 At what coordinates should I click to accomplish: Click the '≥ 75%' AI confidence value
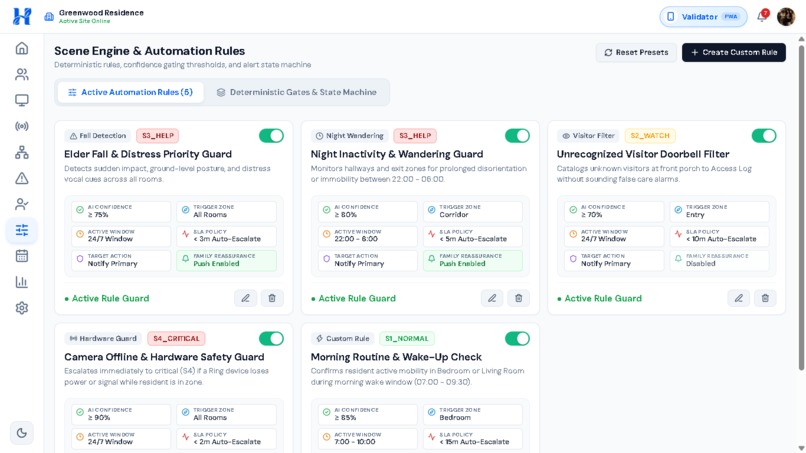click(x=98, y=215)
